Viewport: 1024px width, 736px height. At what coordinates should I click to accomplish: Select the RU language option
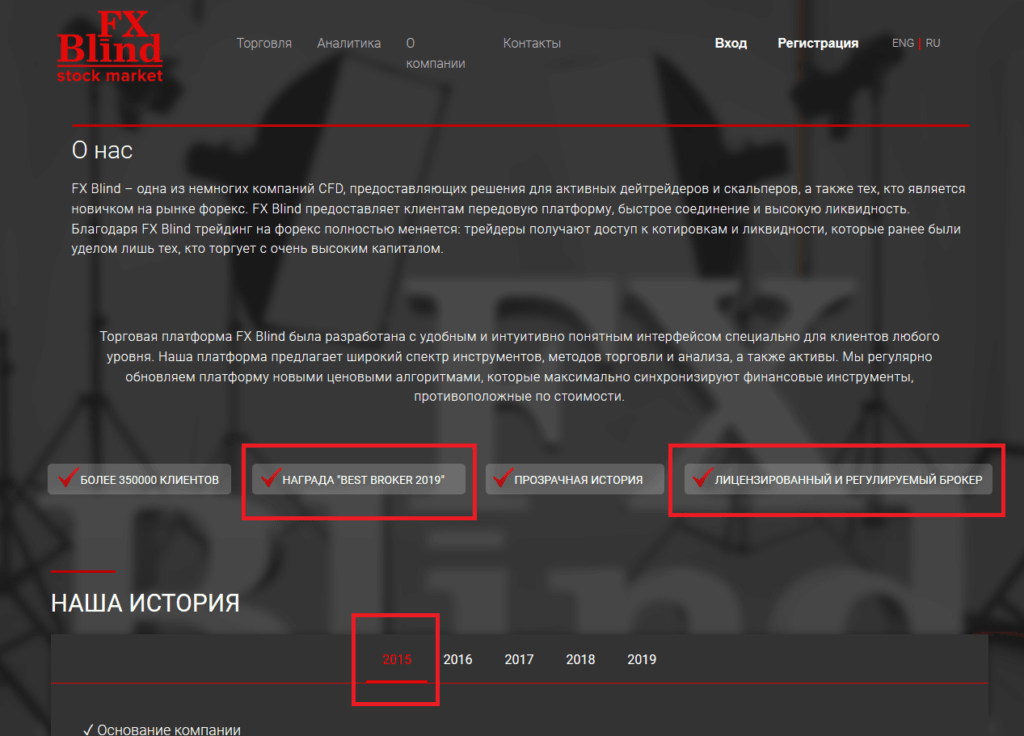(x=932, y=43)
